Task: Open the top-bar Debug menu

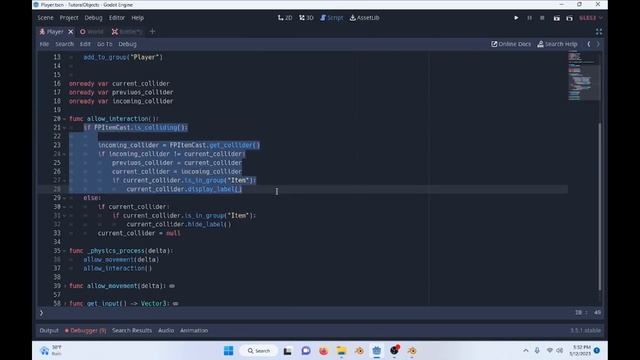Action: coord(93,18)
